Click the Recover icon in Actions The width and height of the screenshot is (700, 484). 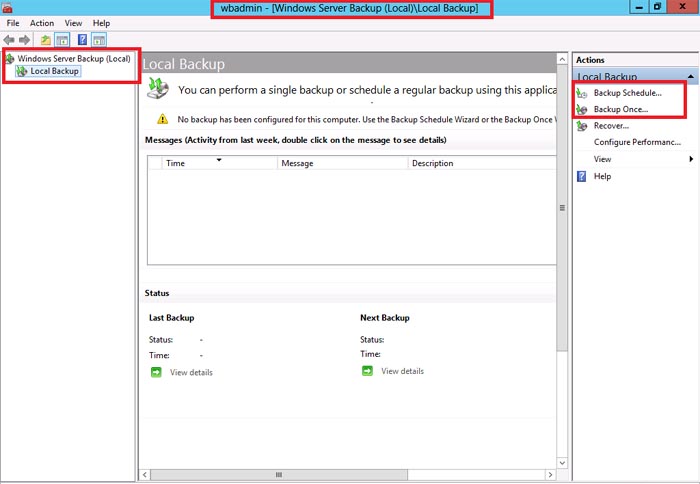pos(582,126)
